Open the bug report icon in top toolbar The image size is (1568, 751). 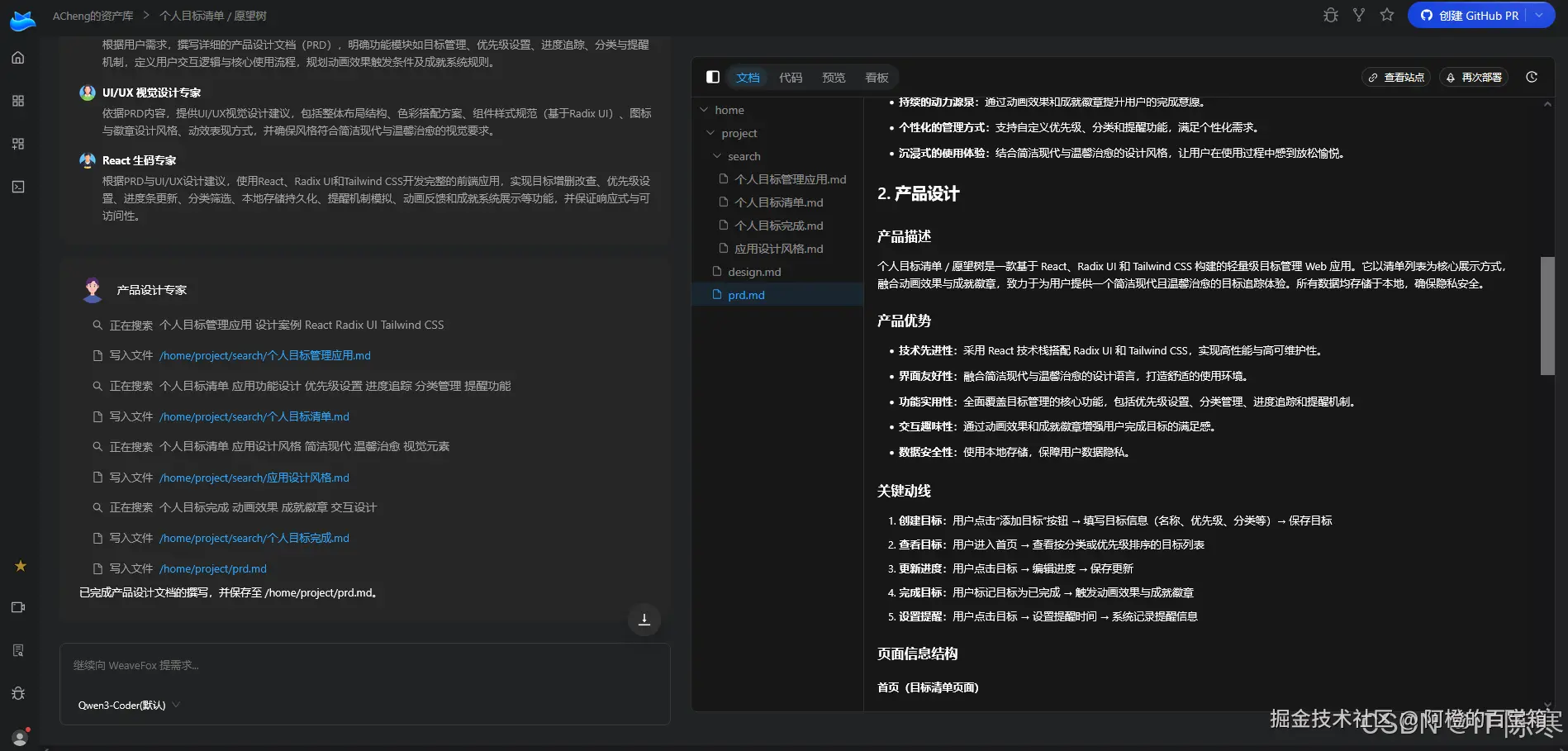coord(1330,15)
